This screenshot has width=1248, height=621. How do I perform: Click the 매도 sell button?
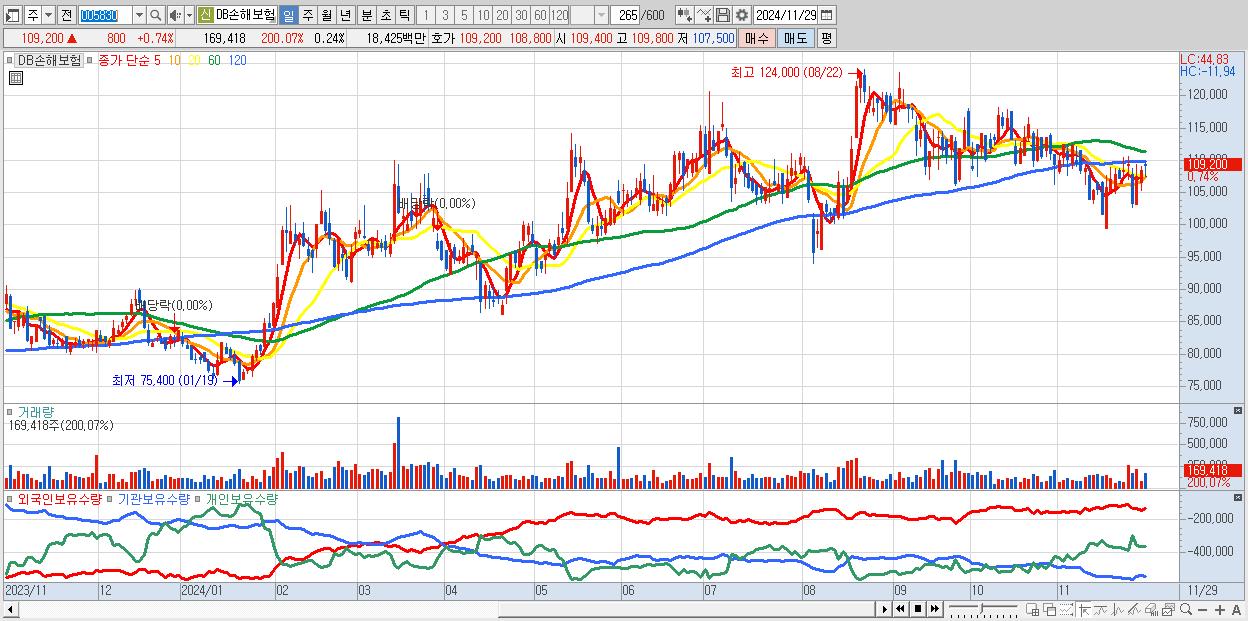(796, 38)
